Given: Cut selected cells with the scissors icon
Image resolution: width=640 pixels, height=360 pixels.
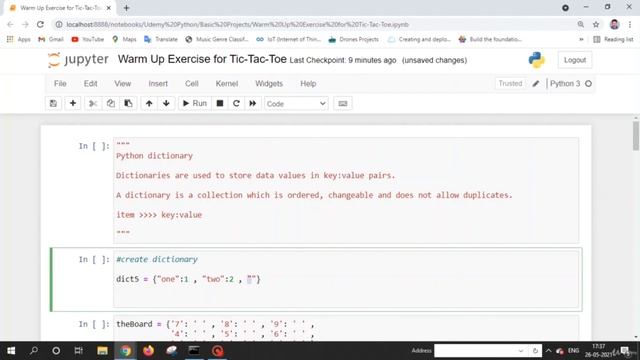Looking at the screenshot, I should point(93,104).
